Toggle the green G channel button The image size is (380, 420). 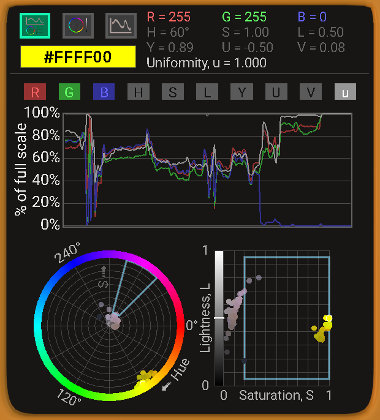(69, 92)
